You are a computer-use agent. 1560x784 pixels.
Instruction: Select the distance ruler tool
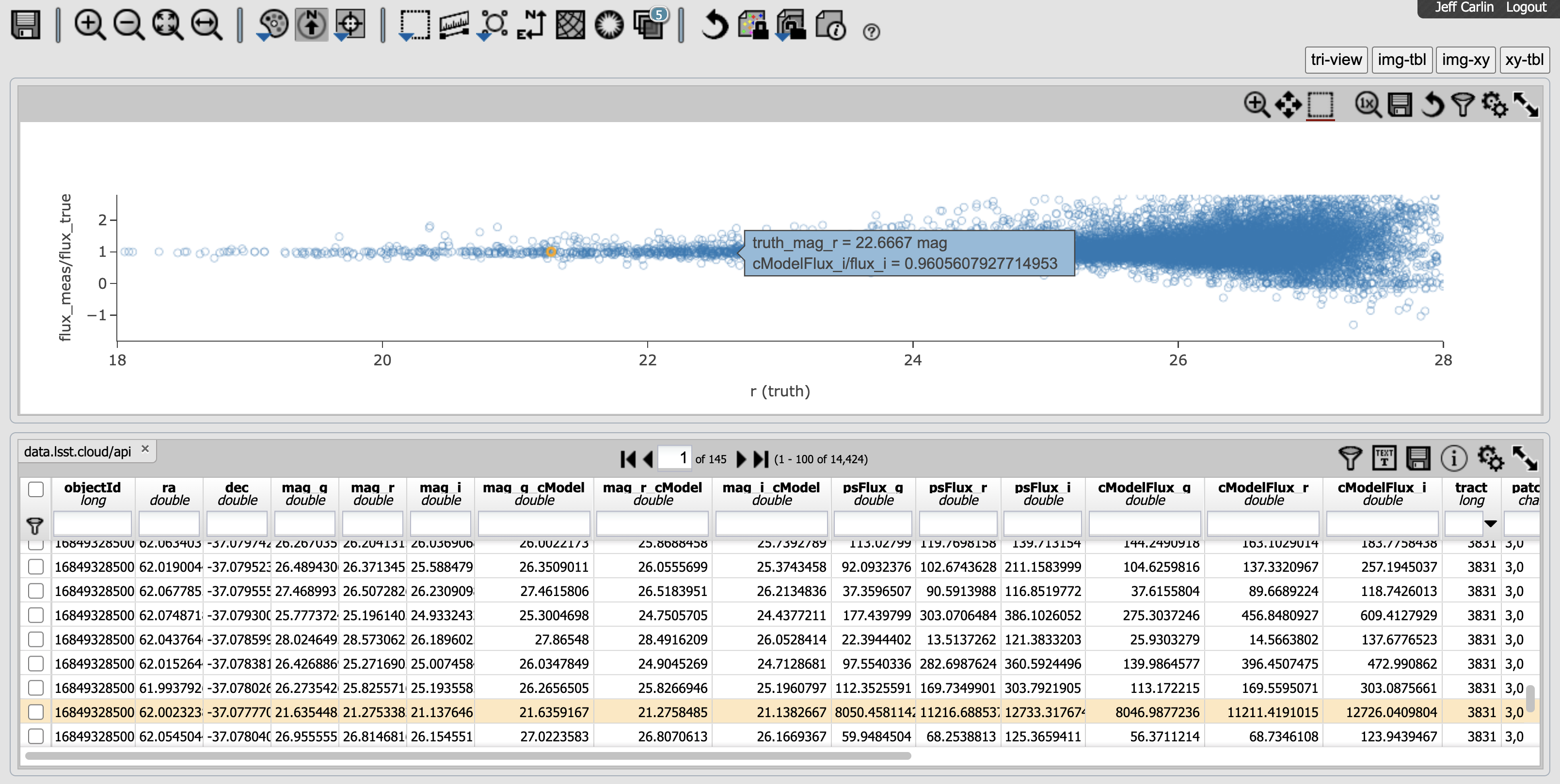point(454,25)
